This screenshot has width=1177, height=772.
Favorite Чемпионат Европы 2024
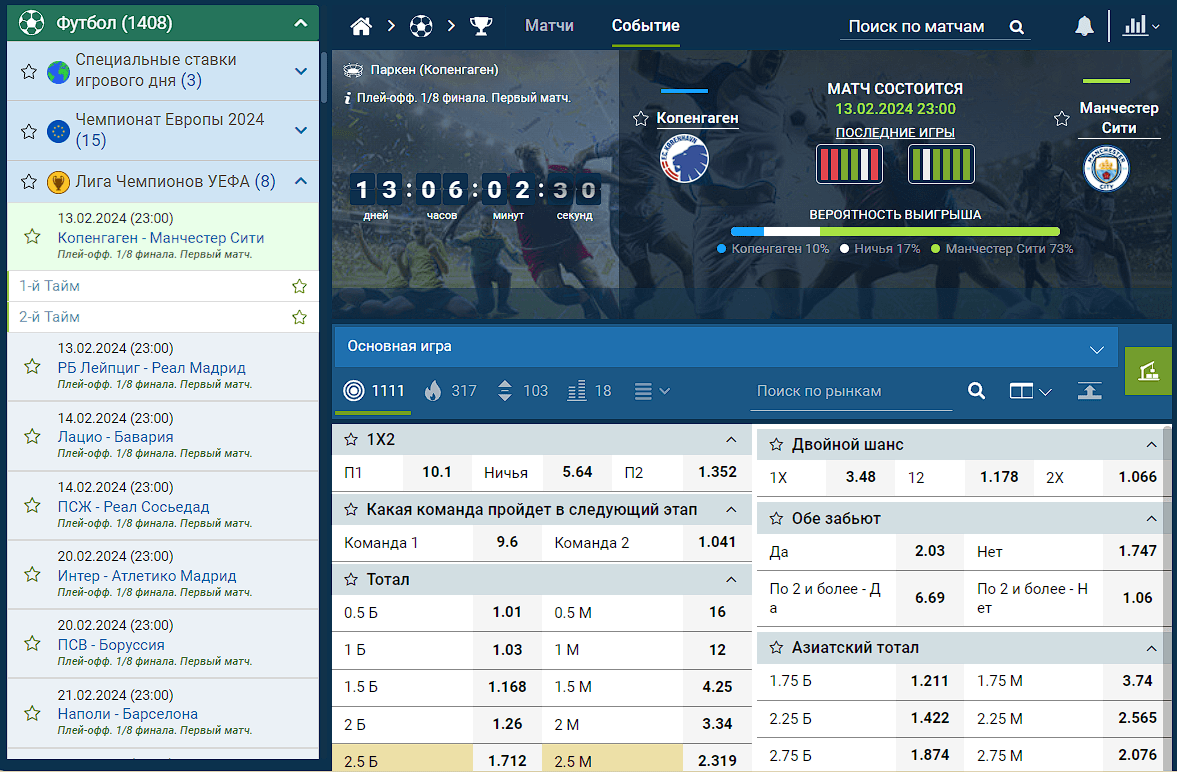tap(29, 131)
